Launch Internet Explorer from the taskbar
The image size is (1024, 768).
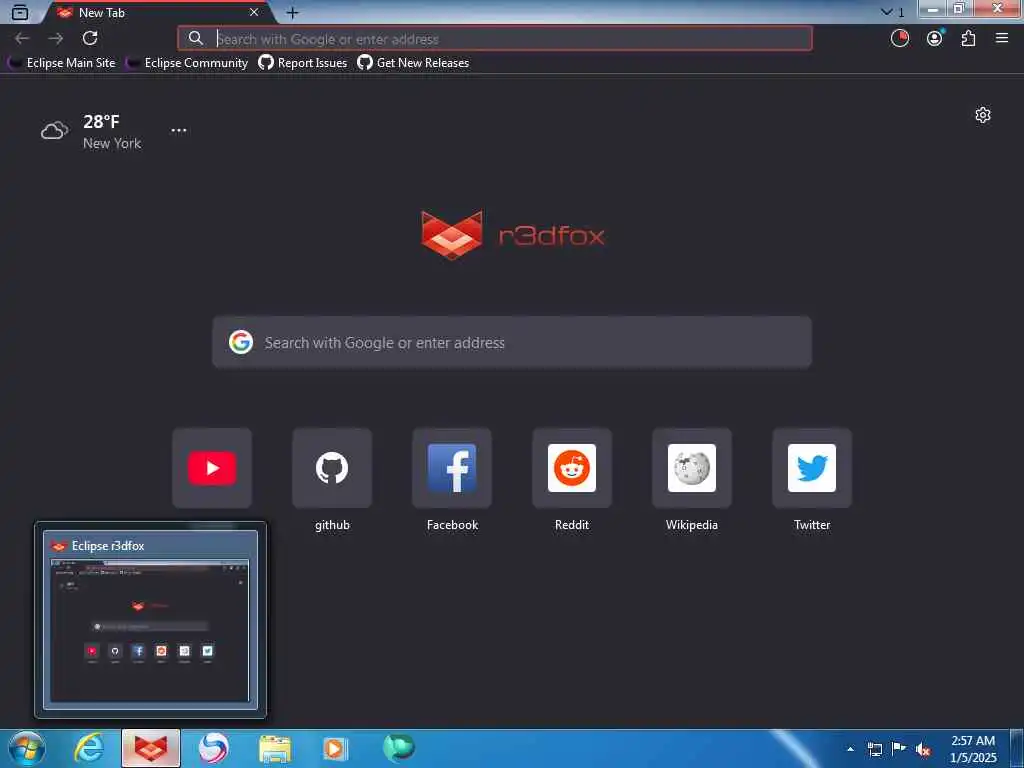pyautogui.click(x=89, y=748)
